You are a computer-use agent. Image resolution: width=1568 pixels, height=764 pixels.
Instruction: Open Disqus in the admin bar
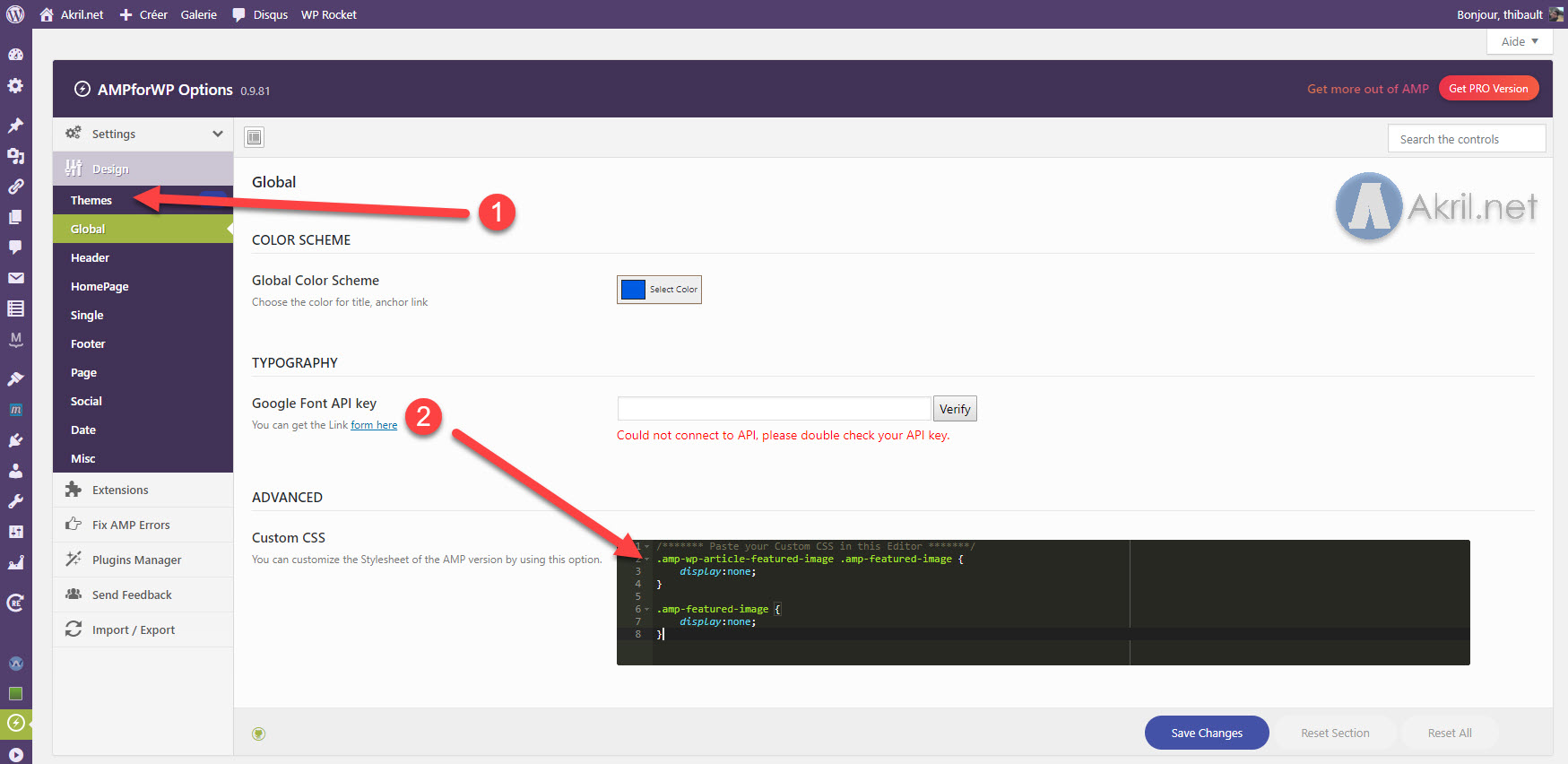click(260, 14)
